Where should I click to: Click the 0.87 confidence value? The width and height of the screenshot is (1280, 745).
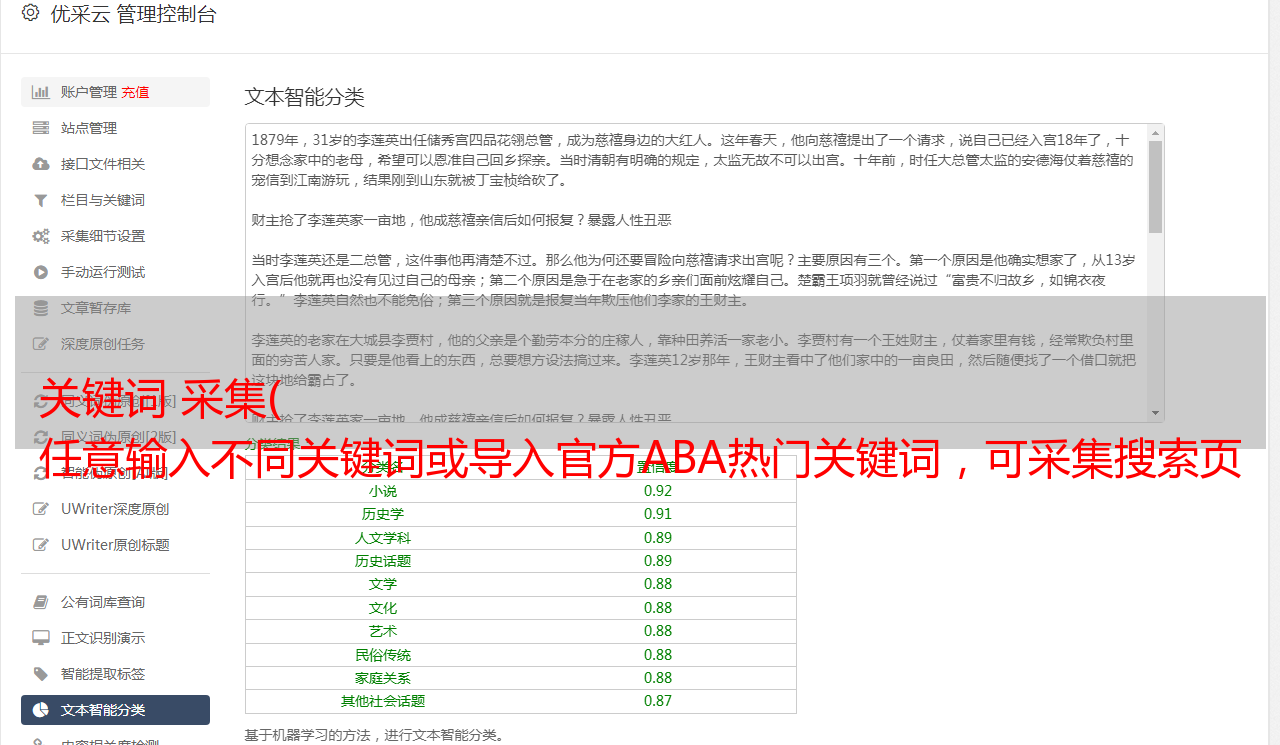pos(658,701)
